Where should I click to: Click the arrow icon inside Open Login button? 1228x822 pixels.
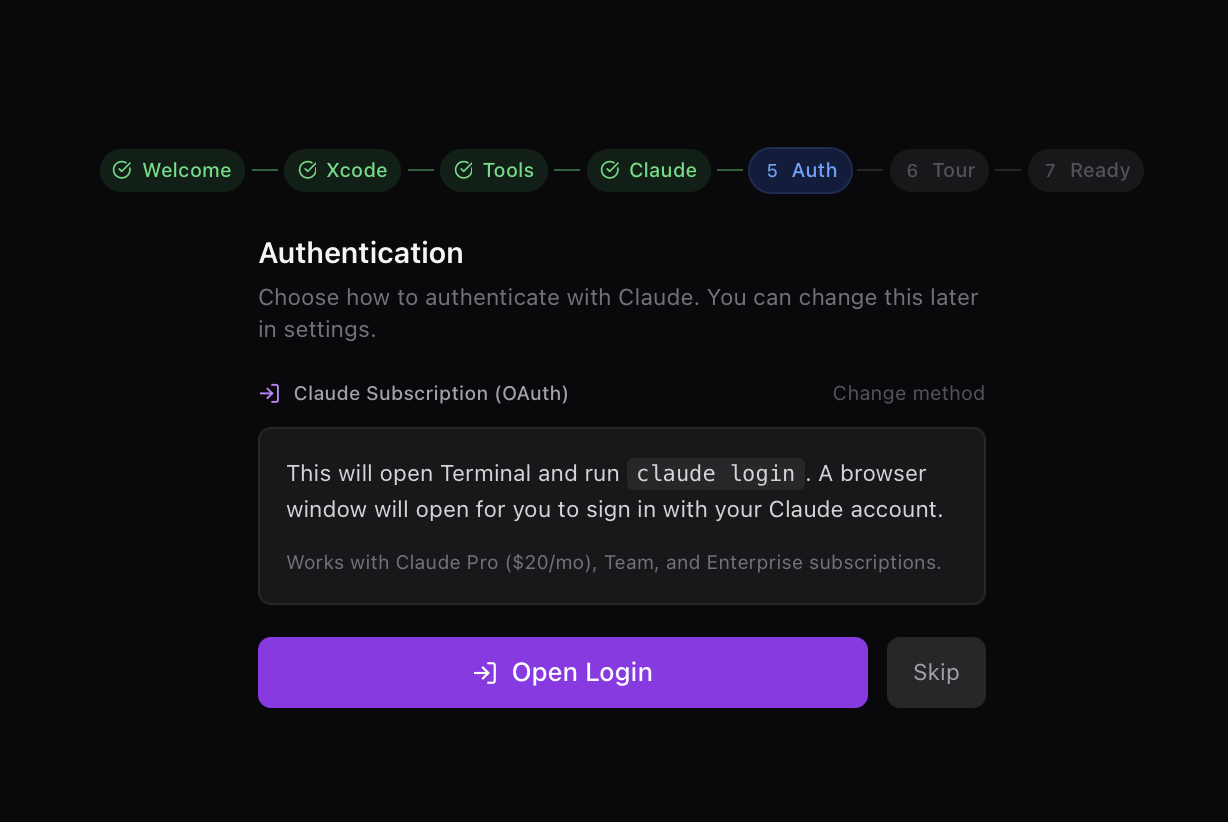tap(487, 672)
